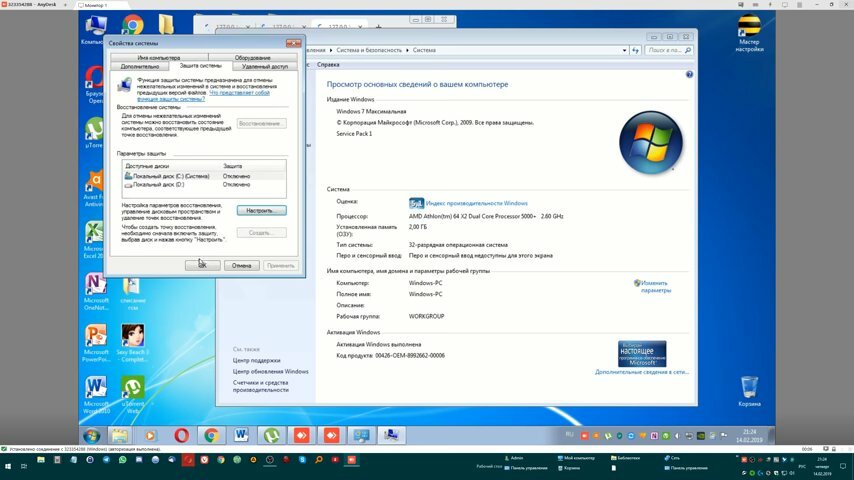The width and height of the screenshot is (854, 480).
Task: Confirm with OK button
Action: pos(203,265)
